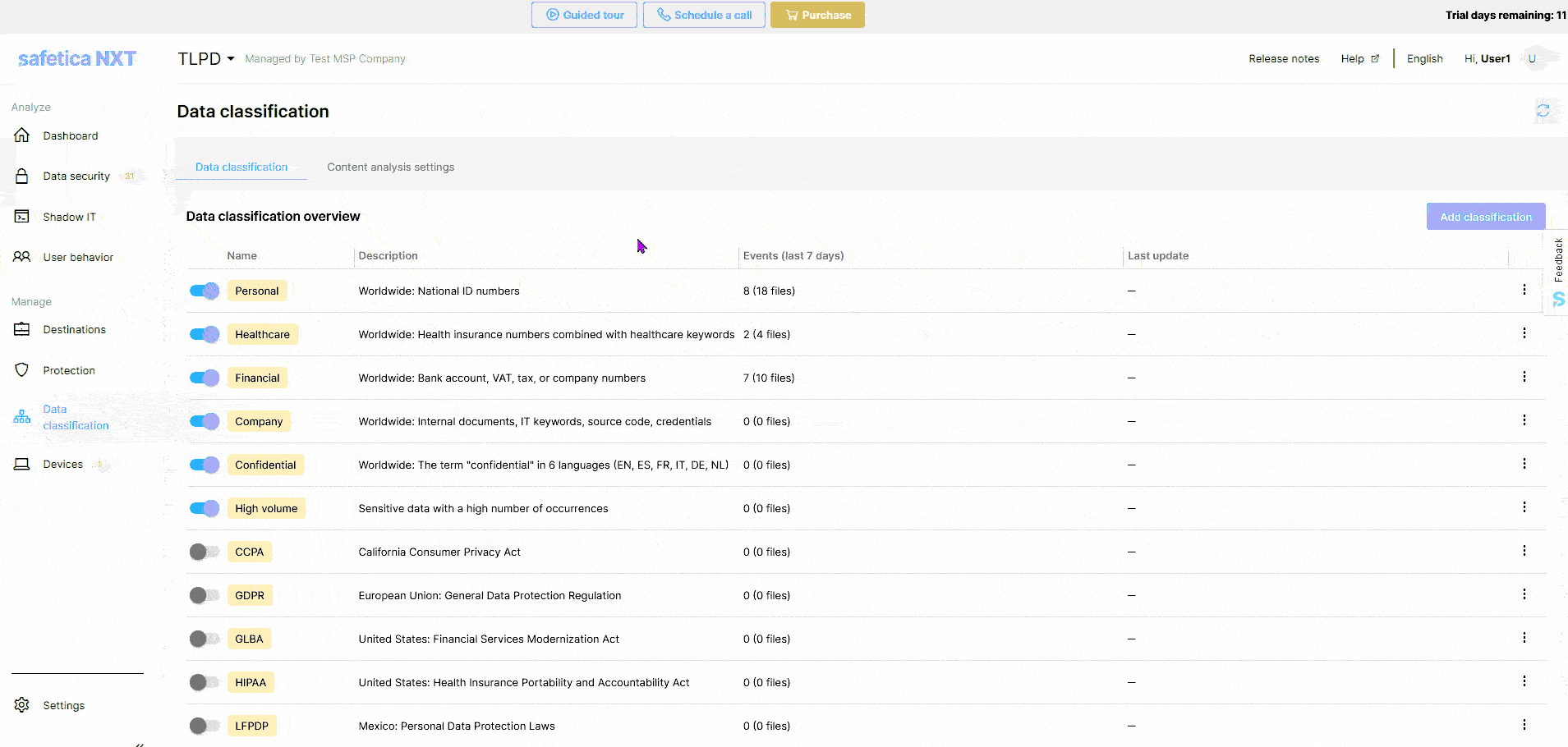The height and width of the screenshot is (747, 1568).
Task: Click the Add classification button
Action: 1486,217
